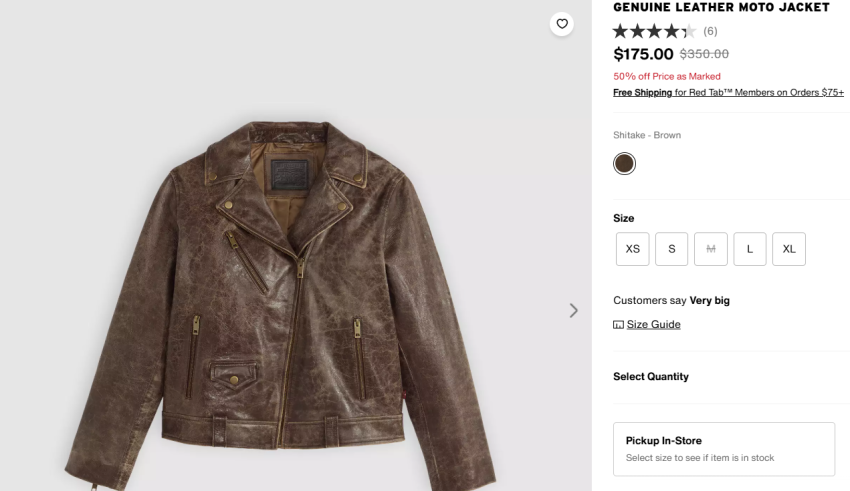The image size is (850, 491).
Task: Pick size XL
Action: 789,249
